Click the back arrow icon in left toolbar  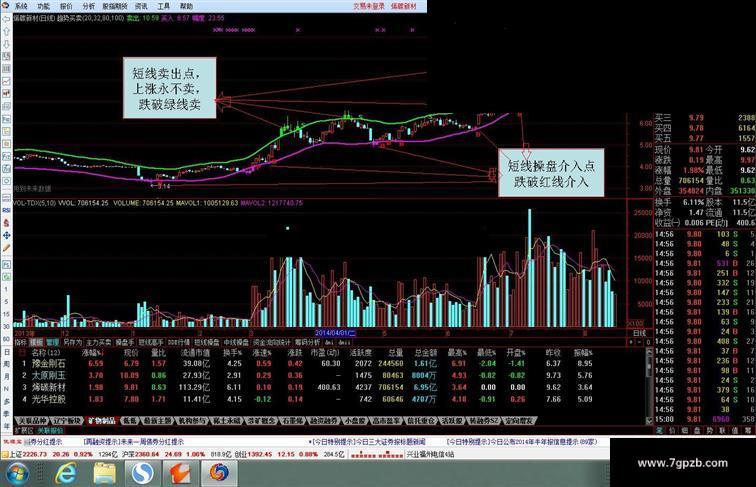(x=6, y=19)
